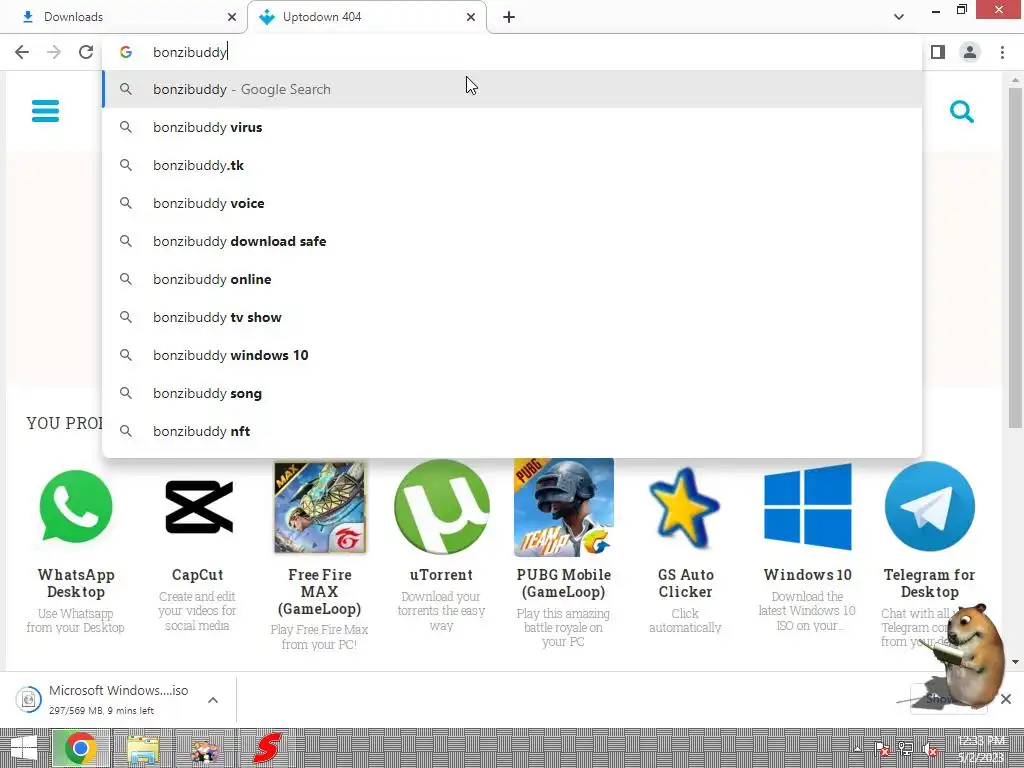Screen dimensions: 1024x768
Task: Select 'bonzibuddy tv show' suggestion
Action: (x=512, y=317)
